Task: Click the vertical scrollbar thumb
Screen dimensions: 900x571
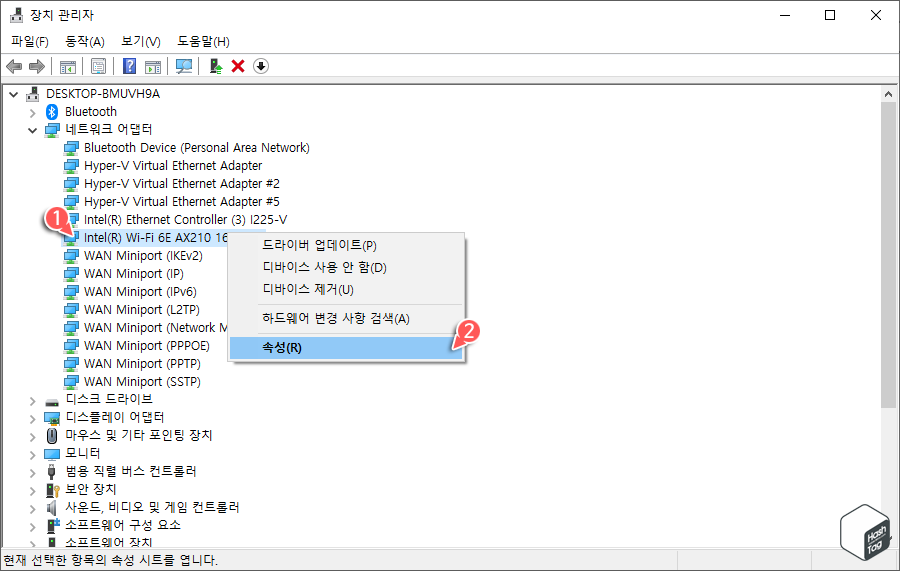Action: (889, 255)
